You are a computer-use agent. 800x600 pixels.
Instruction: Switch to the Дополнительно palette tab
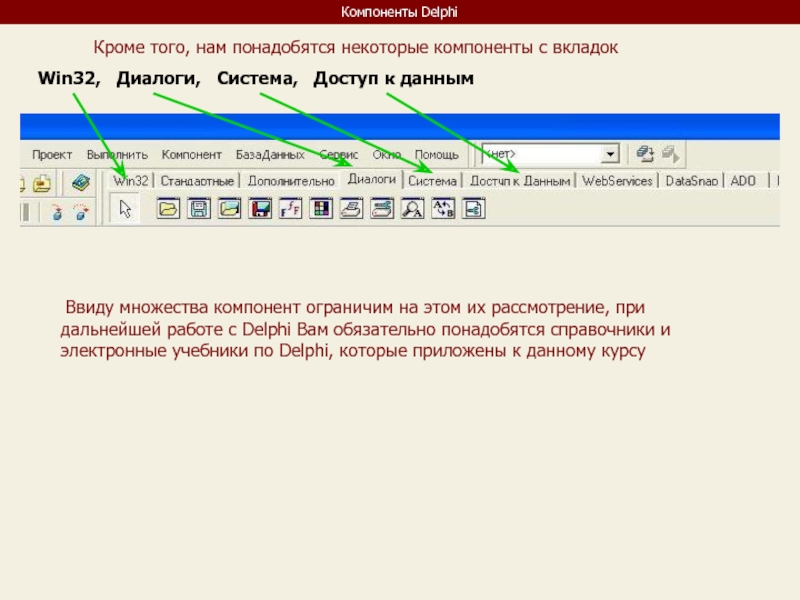pyautogui.click(x=291, y=181)
